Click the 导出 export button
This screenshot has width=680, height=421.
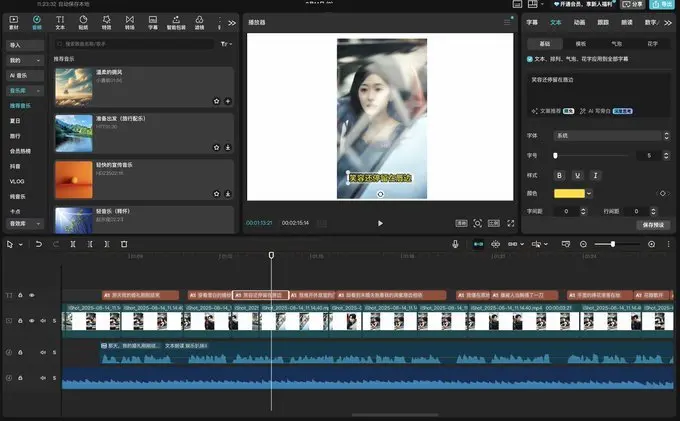661,4
